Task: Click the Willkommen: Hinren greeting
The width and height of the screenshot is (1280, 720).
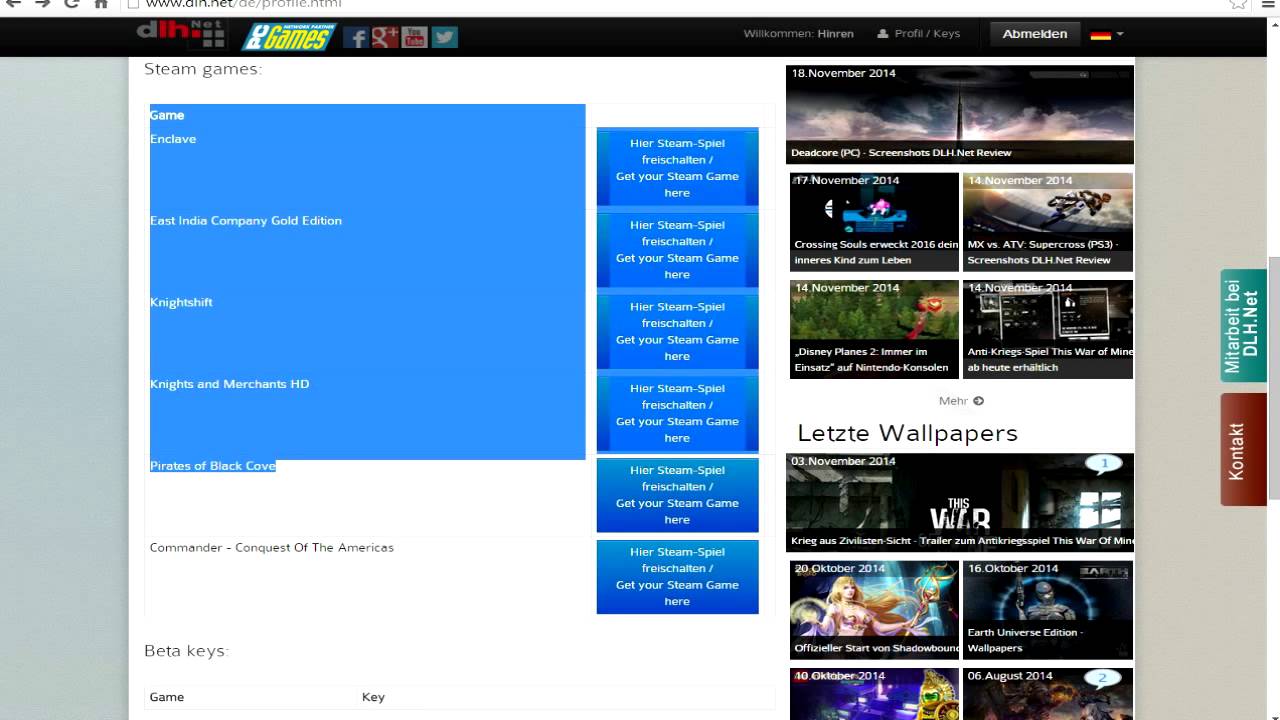Action: coord(798,34)
